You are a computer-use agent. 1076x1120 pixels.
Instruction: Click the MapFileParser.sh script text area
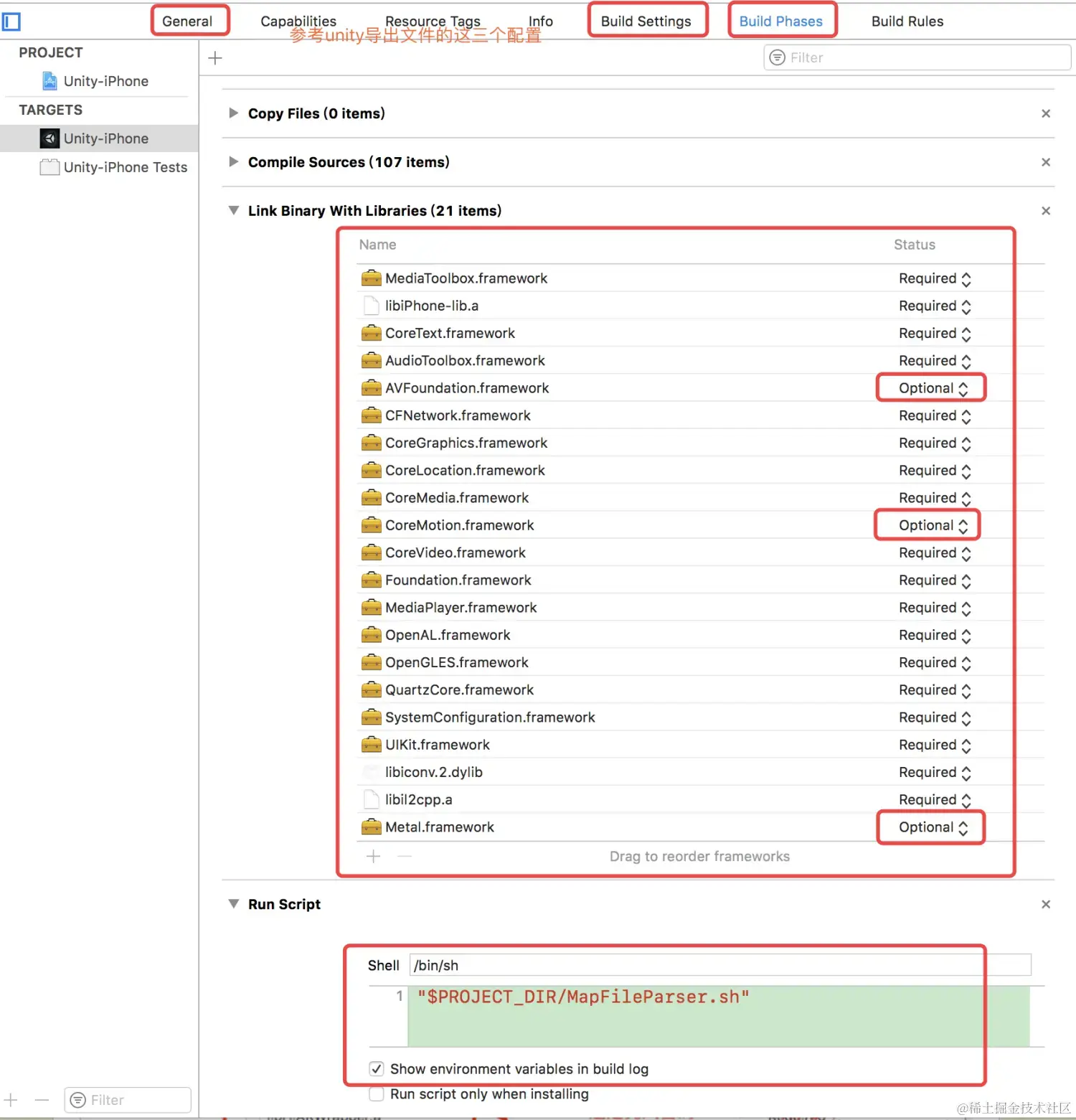[719, 1016]
